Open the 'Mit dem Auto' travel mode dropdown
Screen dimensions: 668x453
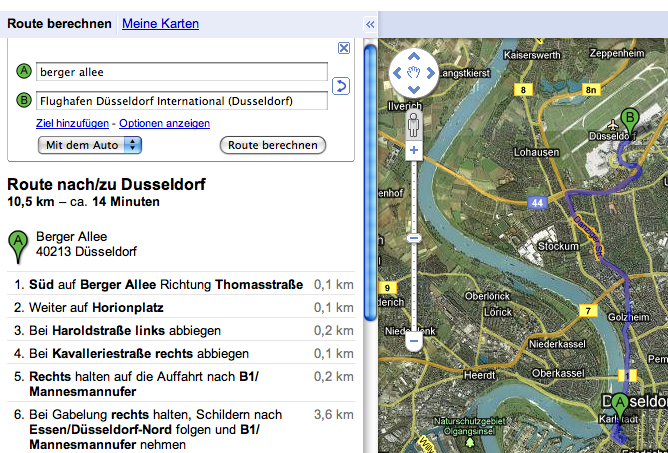pos(90,145)
